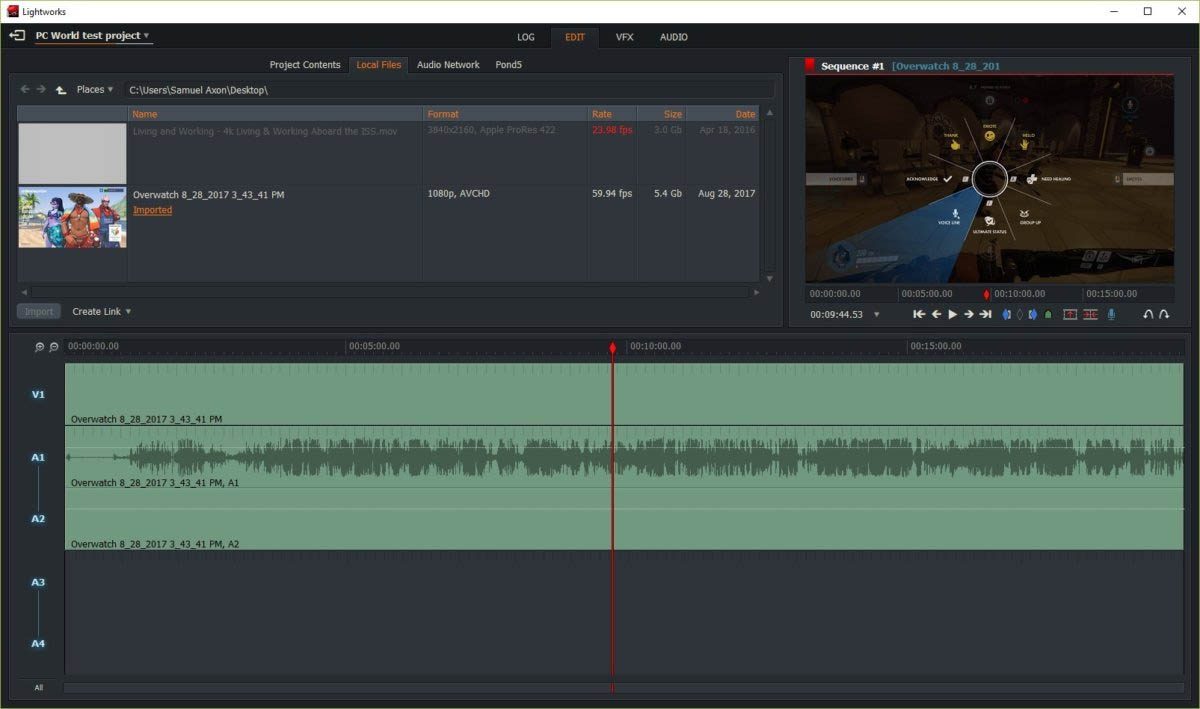Screen dimensions: 1200x709
Task: Jump to the sequence end
Action: pos(985,314)
